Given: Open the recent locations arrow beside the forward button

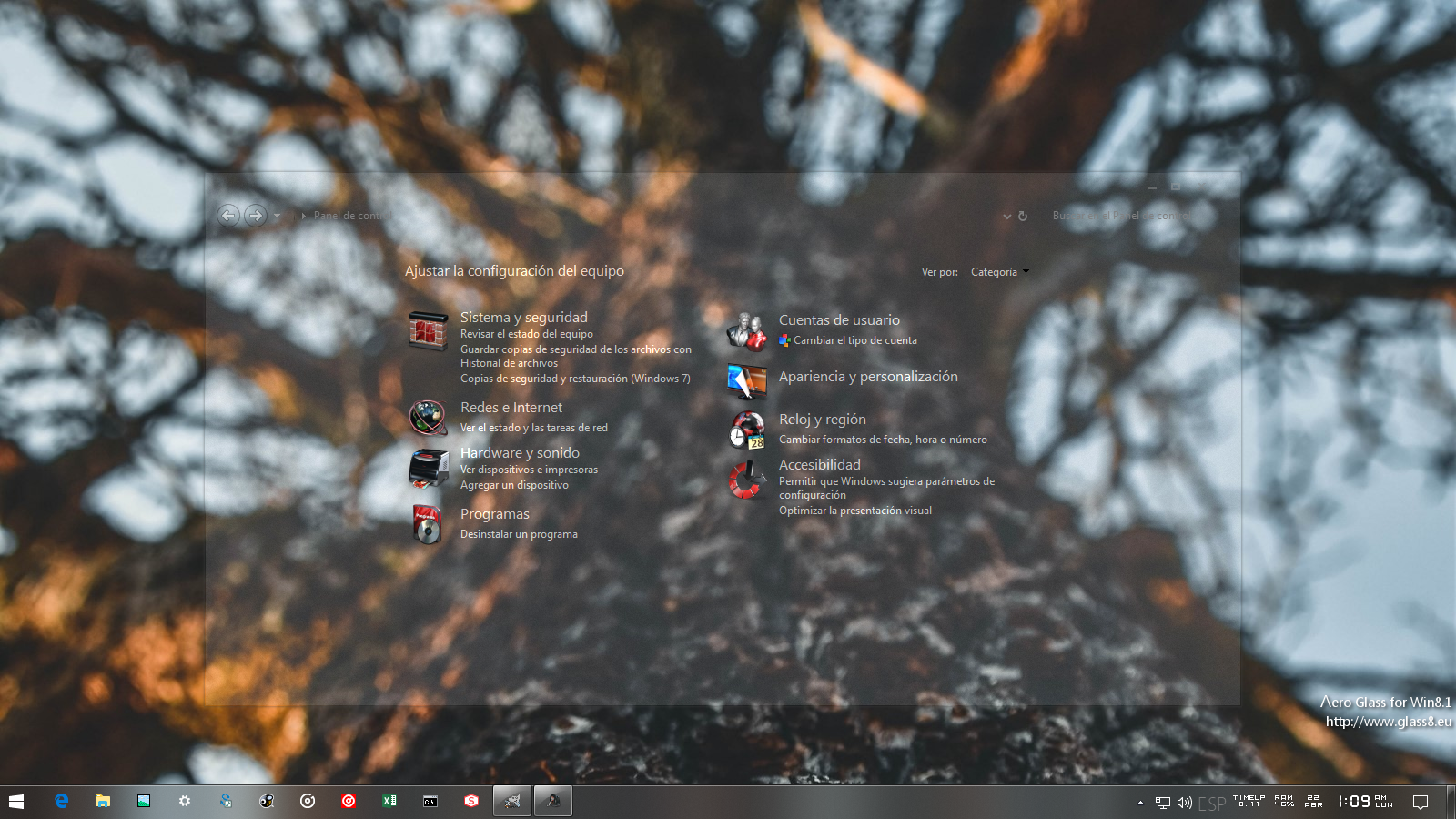Looking at the screenshot, I should [x=277, y=216].
